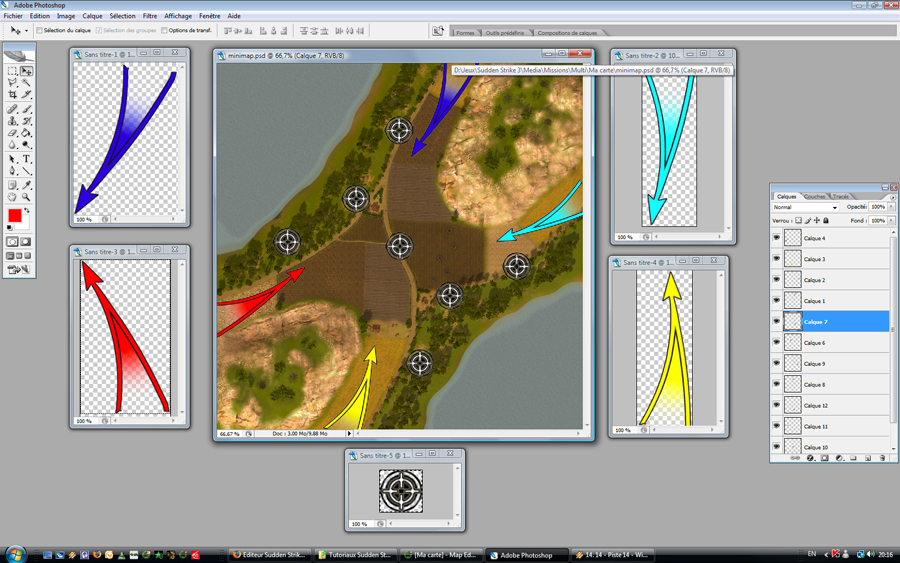The width and height of the screenshot is (900, 563).
Task: Open the Layers panel options menu
Action: point(893,197)
